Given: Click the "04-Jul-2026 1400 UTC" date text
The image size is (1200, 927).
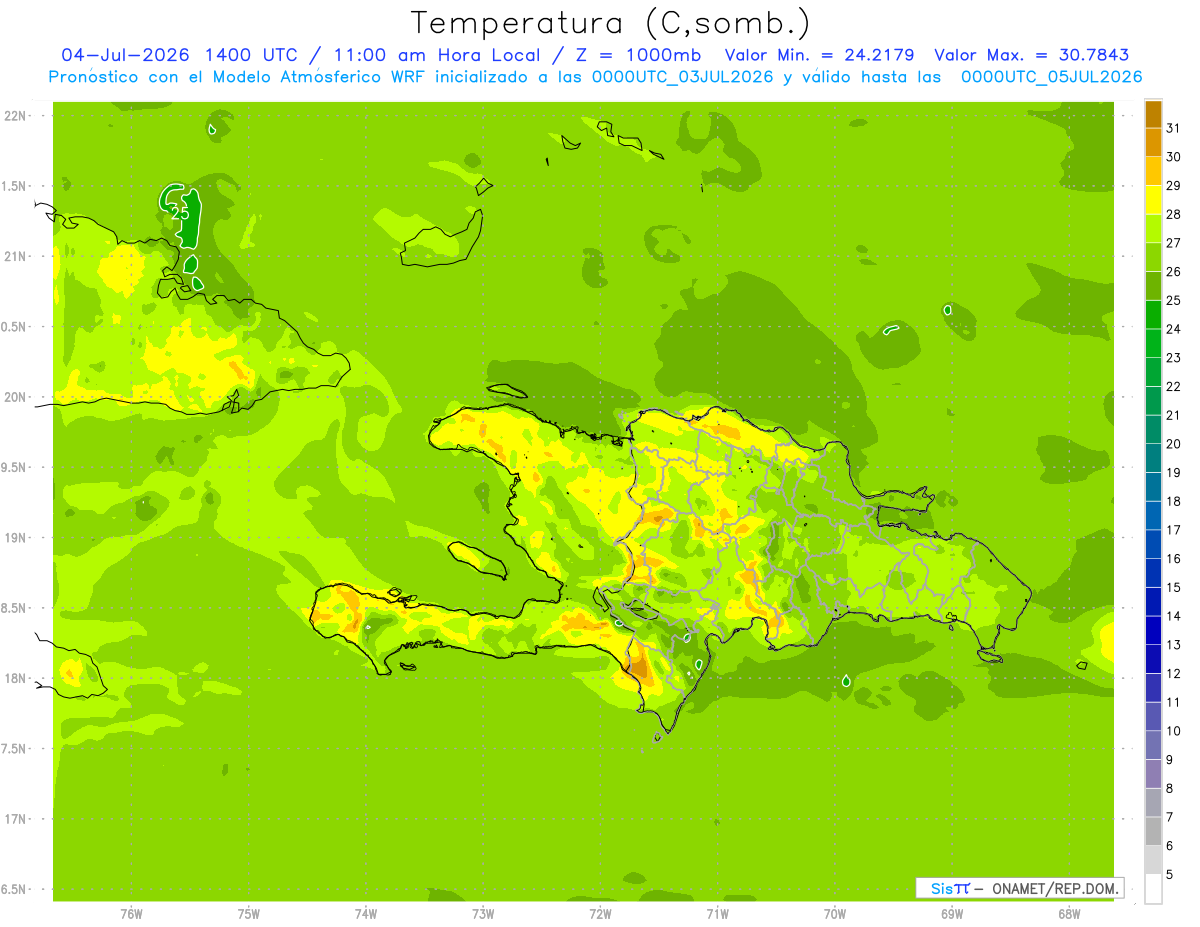Looking at the screenshot, I should click(x=179, y=55).
